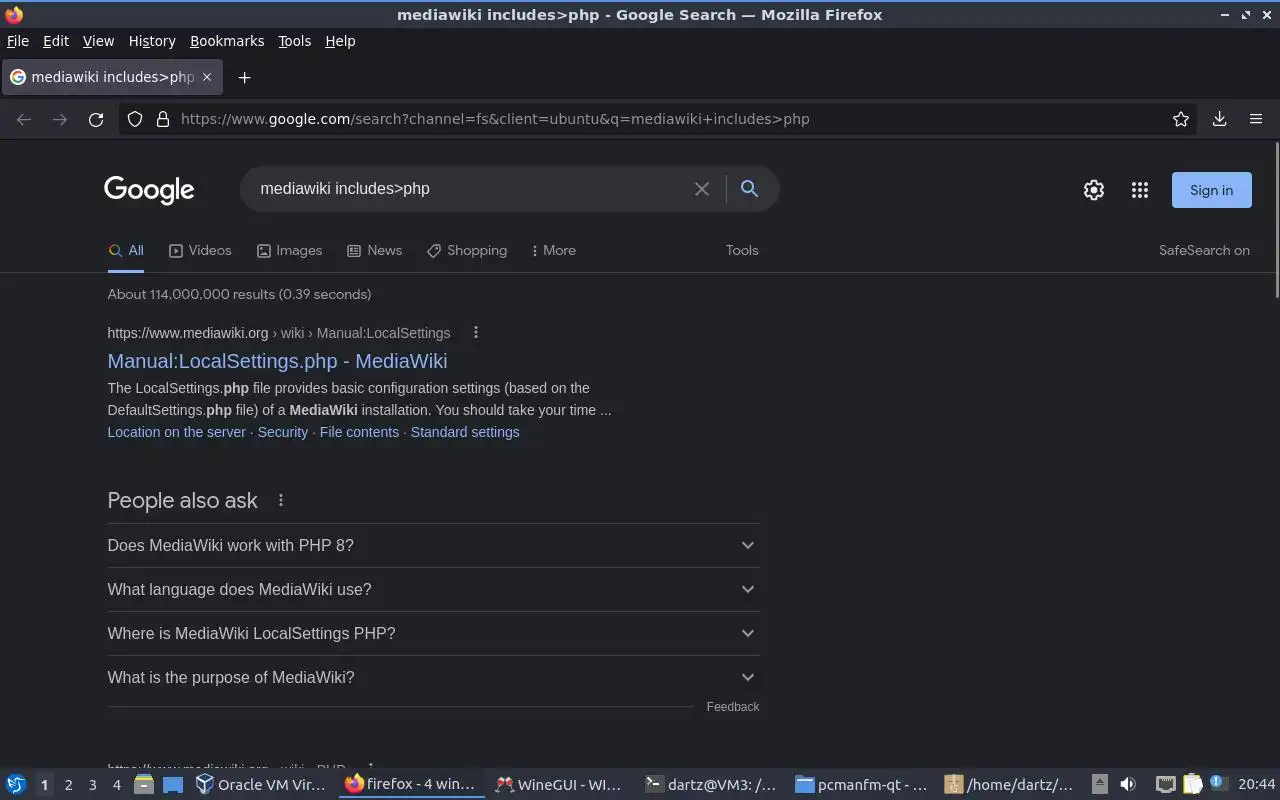
Task: Open the Security sitelink
Action: (x=283, y=432)
